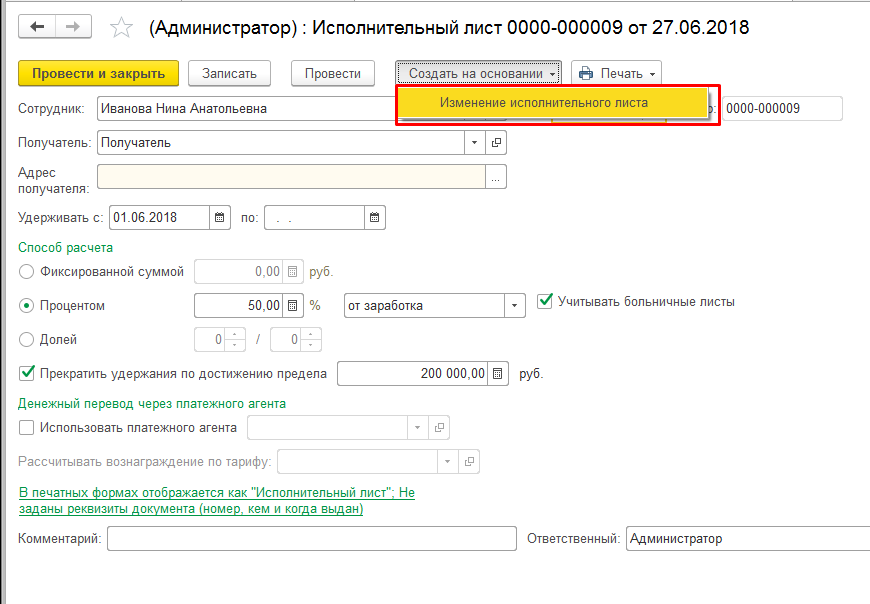Open calculator for the percent value field

(294, 305)
